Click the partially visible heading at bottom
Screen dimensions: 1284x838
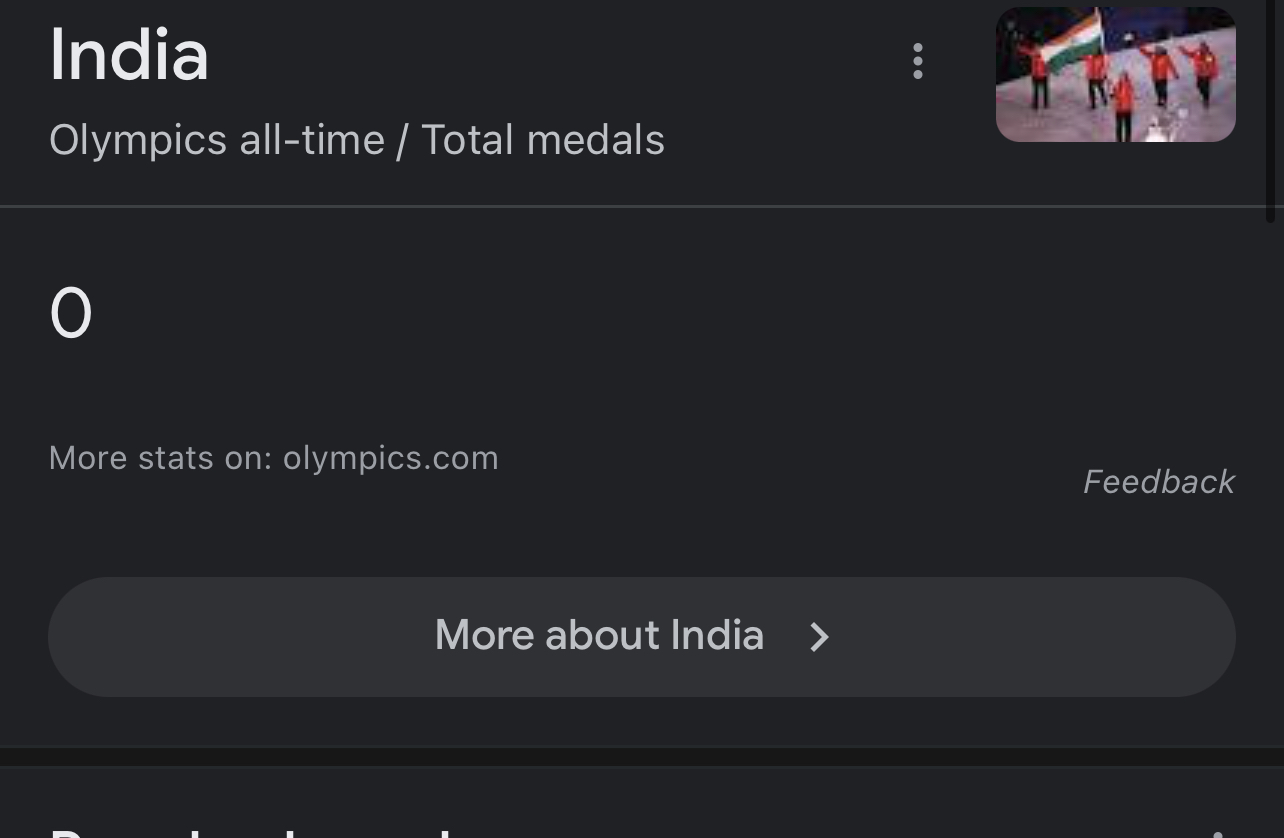pos(250,831)
